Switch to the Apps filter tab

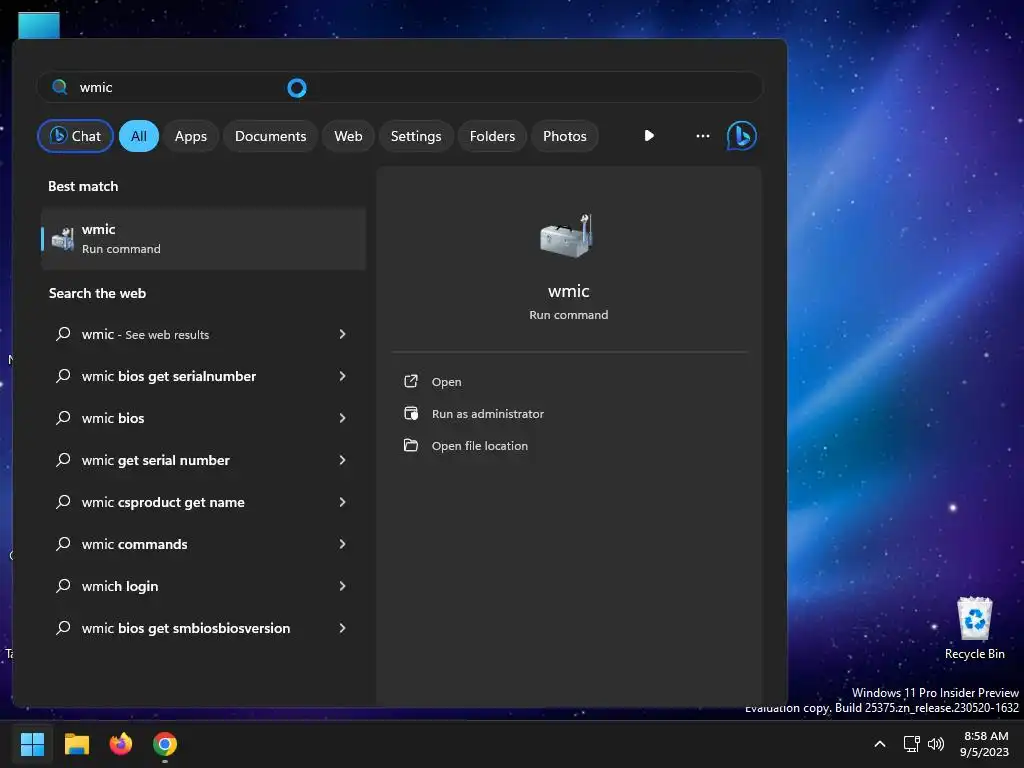tap(191, 136)
